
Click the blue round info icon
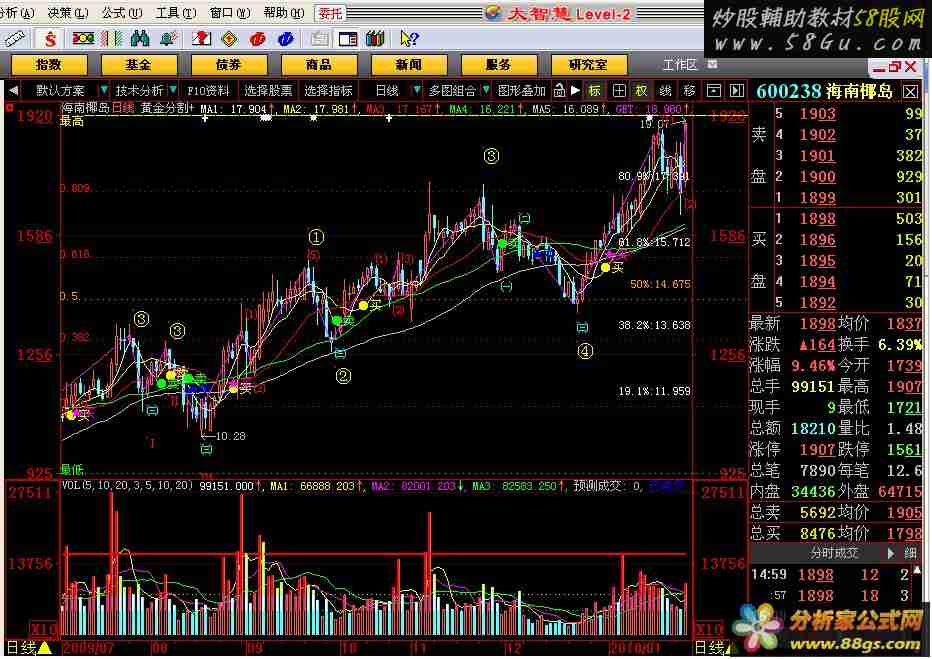[x=286, y=39]
